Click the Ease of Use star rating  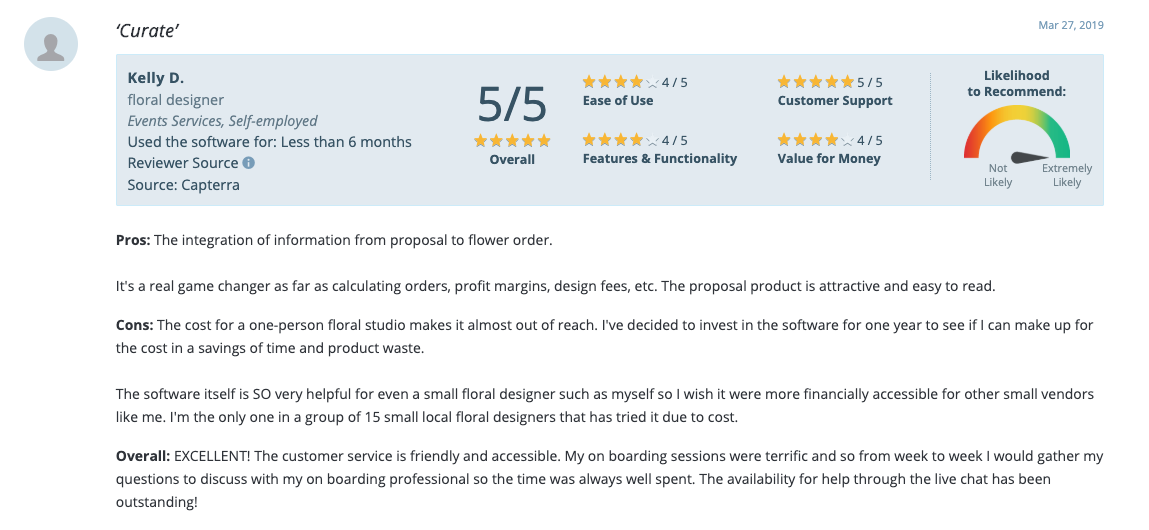[x=620, y=82]
